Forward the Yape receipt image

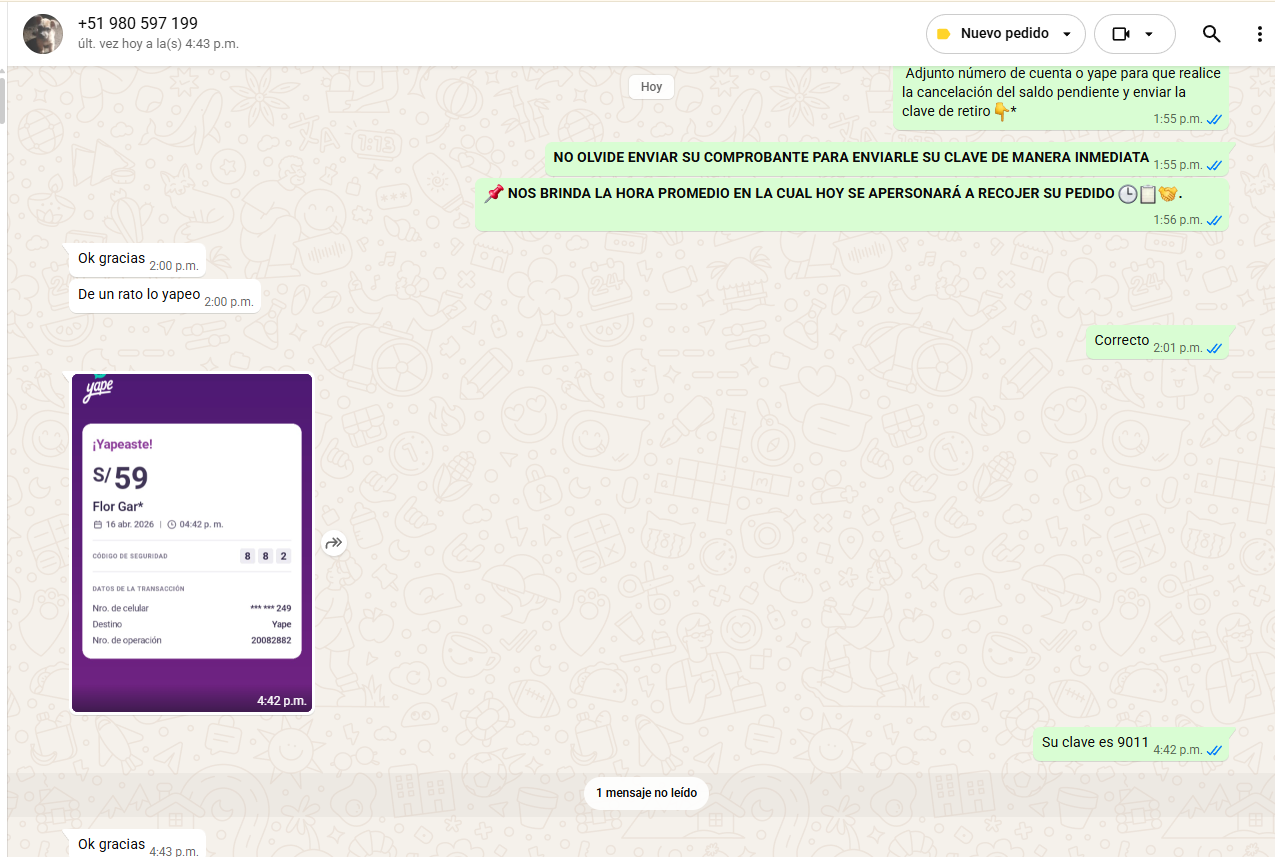[334, 543]
